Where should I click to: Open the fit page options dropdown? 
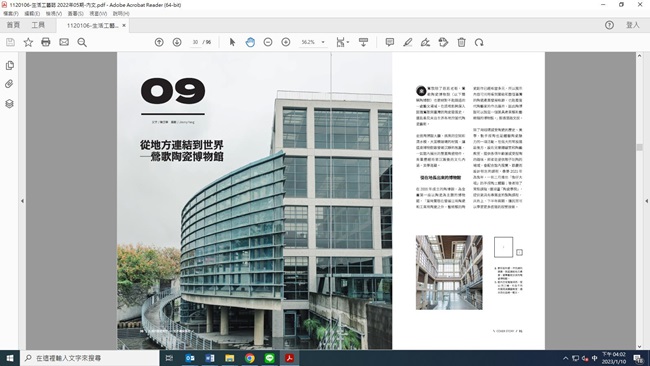click(342, 42)
